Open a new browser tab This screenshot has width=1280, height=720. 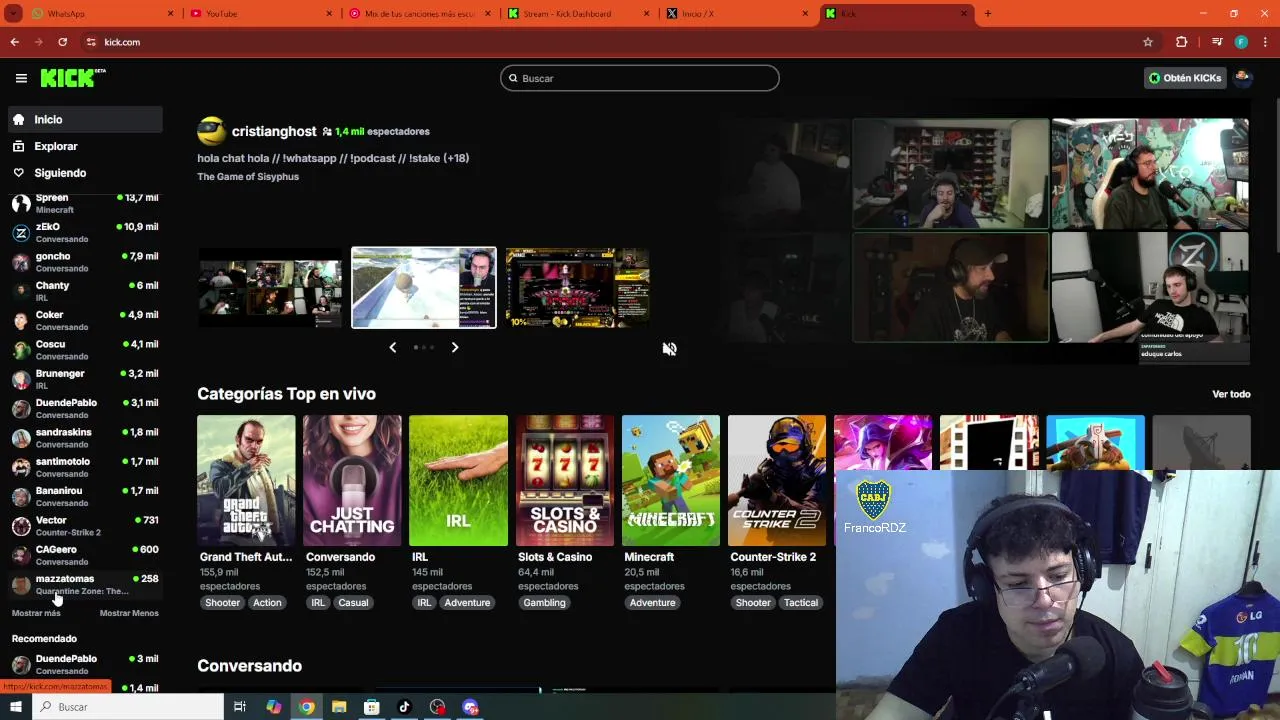(988, 13)
